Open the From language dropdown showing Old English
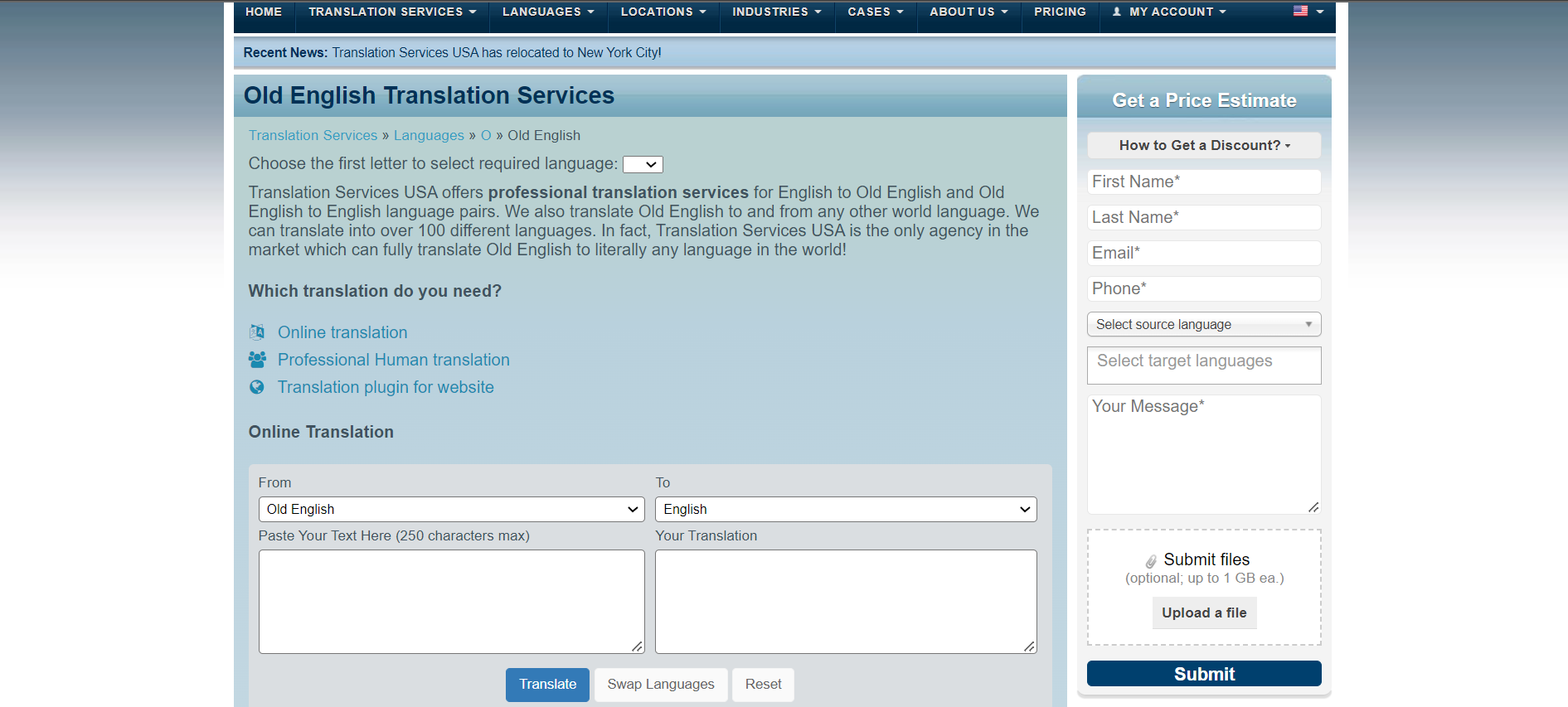Screen dimensions: 1568x707 coord(452,509)
